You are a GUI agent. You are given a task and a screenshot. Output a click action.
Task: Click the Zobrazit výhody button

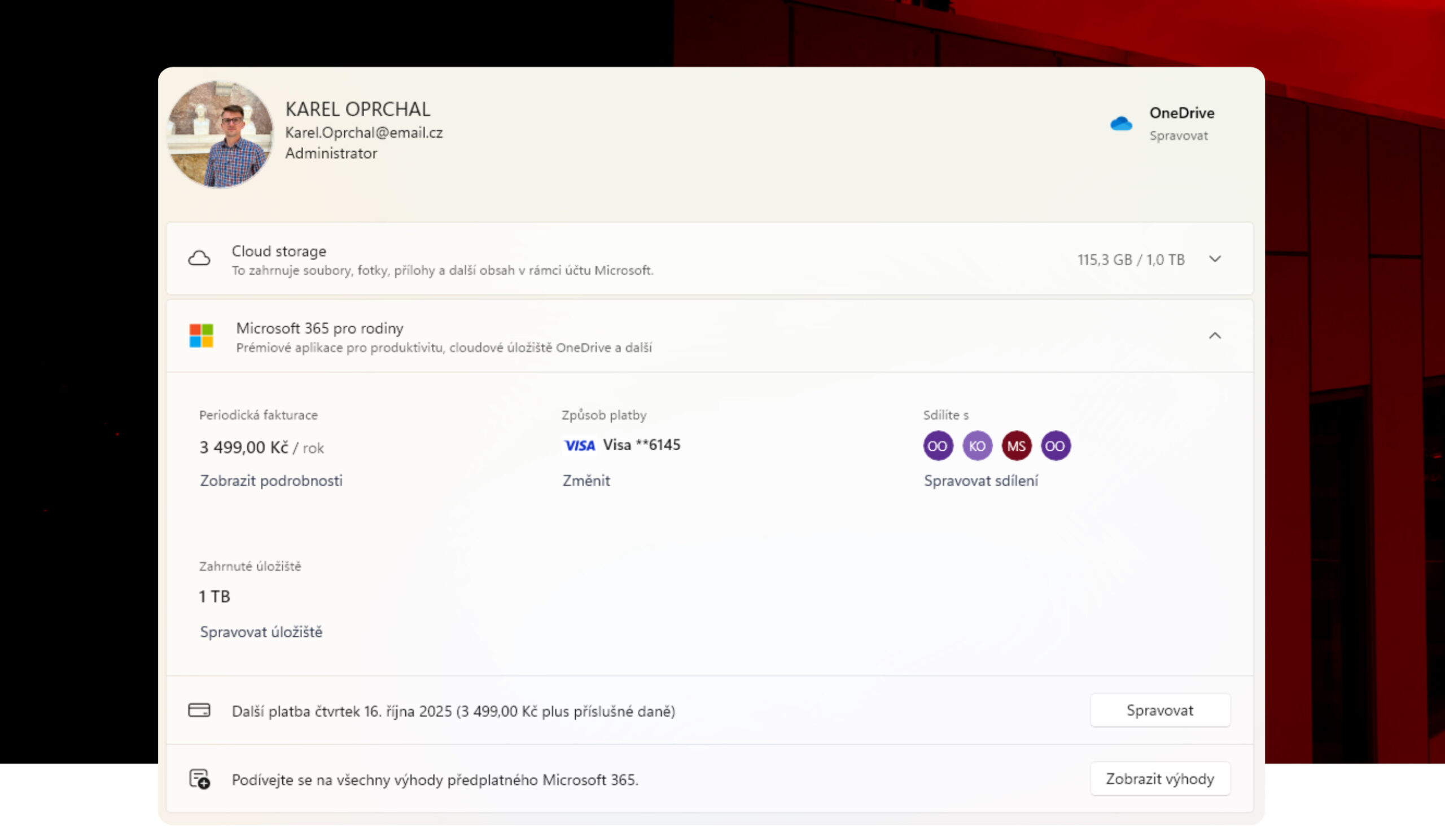[1159, 779]
